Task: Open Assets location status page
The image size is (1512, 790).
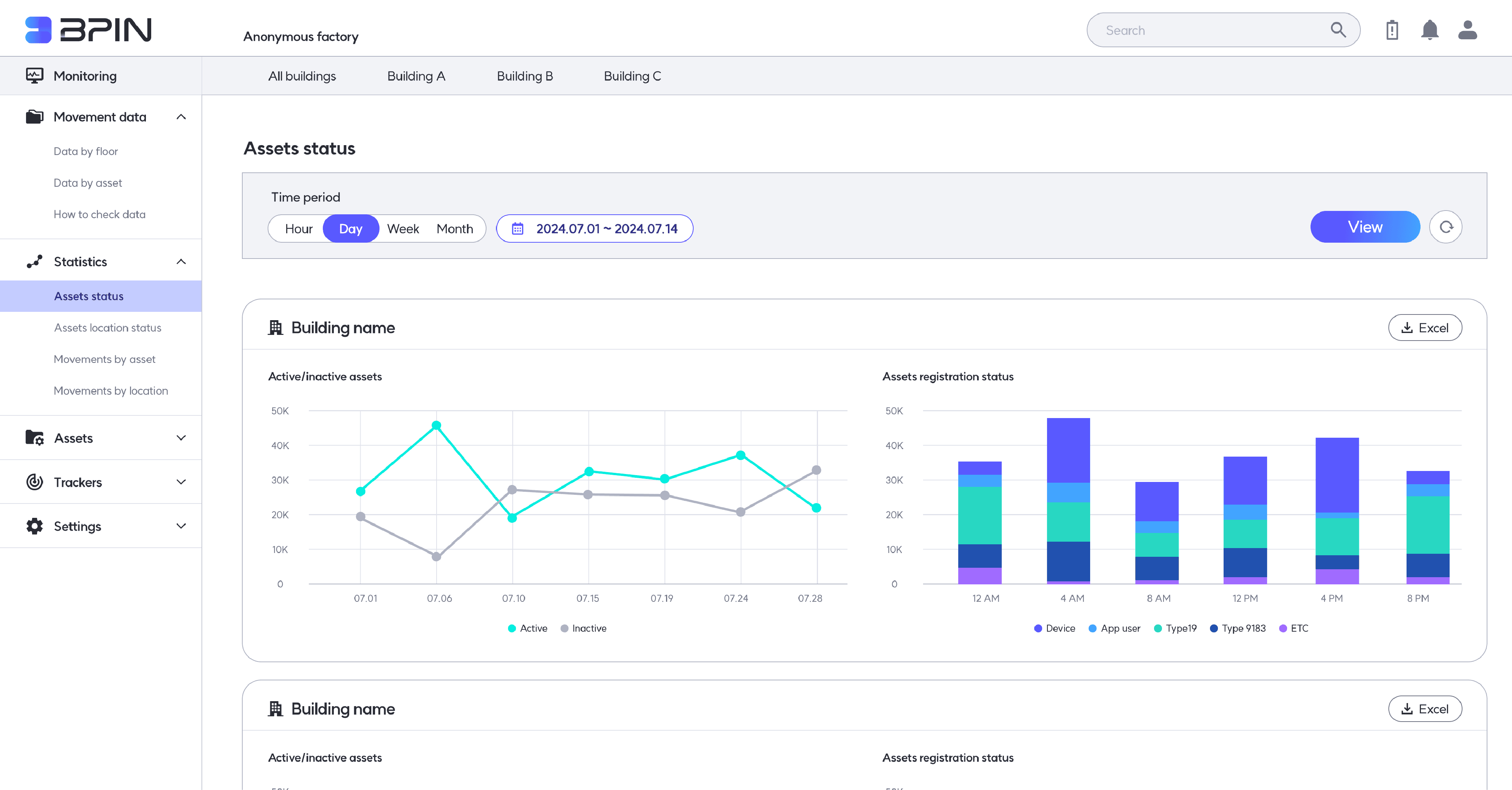Action: coord(107,327)
